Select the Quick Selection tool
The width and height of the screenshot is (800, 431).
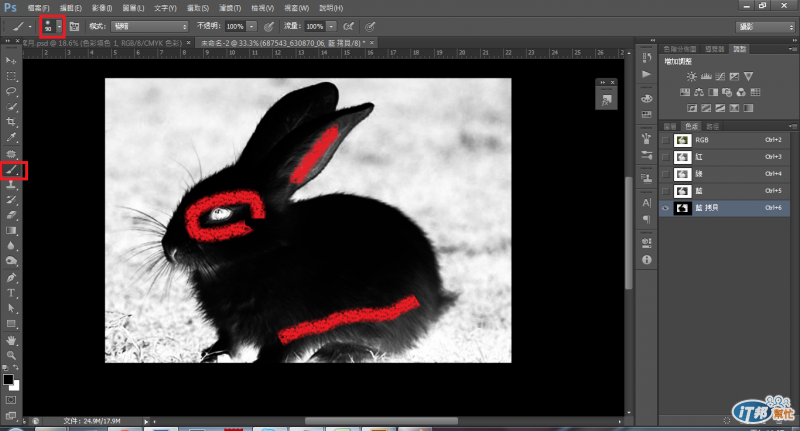[x=11, y=107]
